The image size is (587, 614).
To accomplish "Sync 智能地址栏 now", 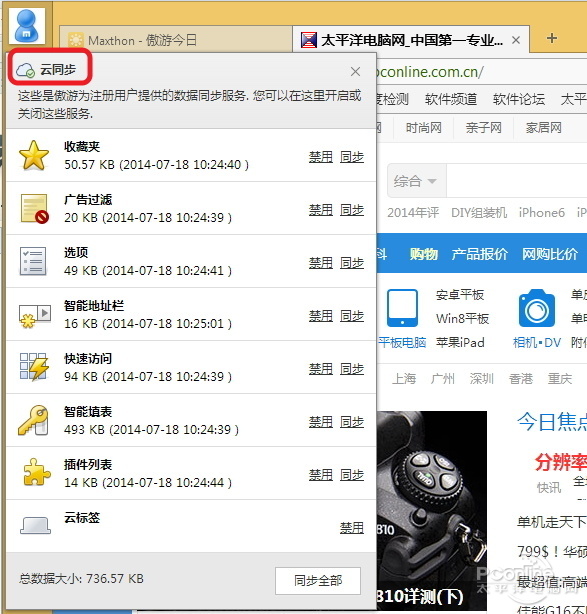I will (x=352, y=316).
